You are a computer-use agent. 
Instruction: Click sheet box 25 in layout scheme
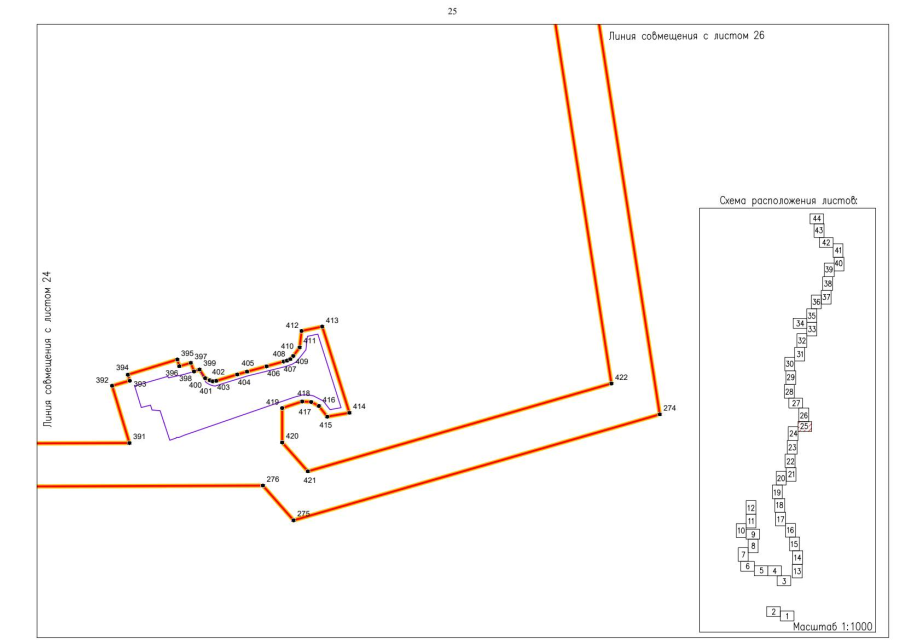tap(805, 426)
